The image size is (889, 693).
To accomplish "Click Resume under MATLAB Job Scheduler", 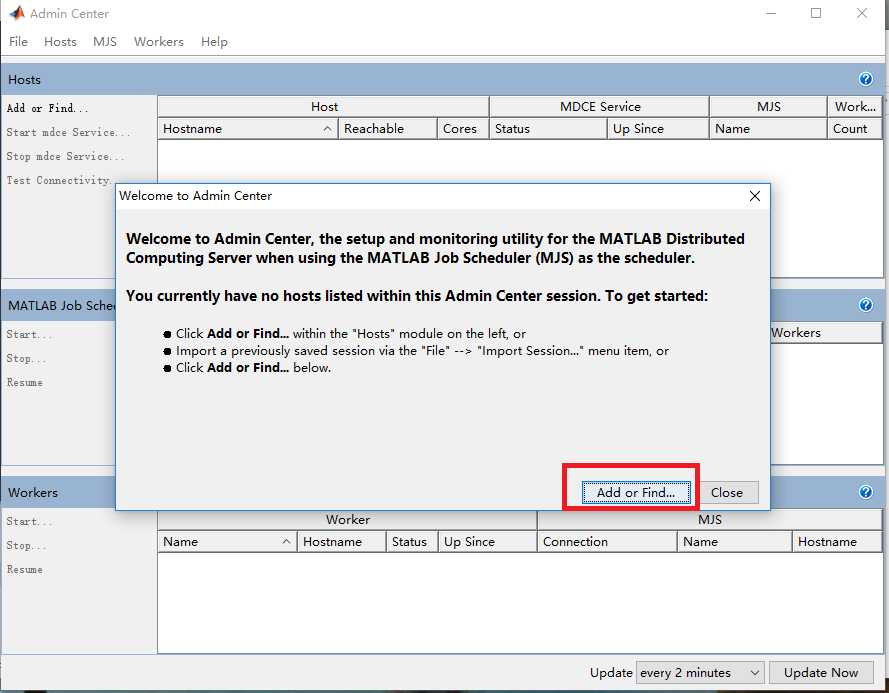I will [x=24, y=383].
